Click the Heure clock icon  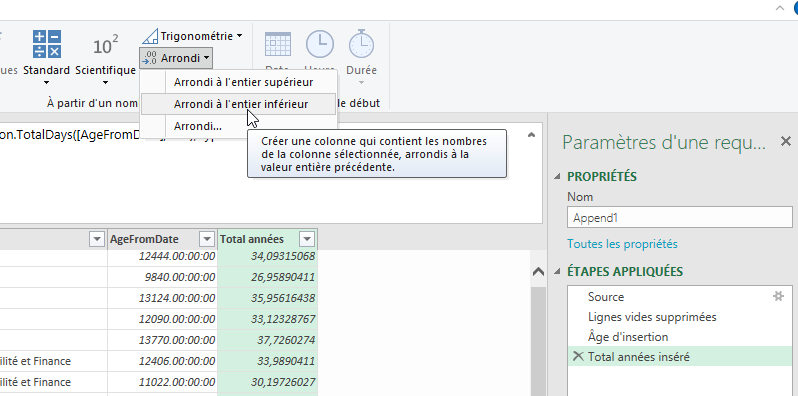click(320, 44)
